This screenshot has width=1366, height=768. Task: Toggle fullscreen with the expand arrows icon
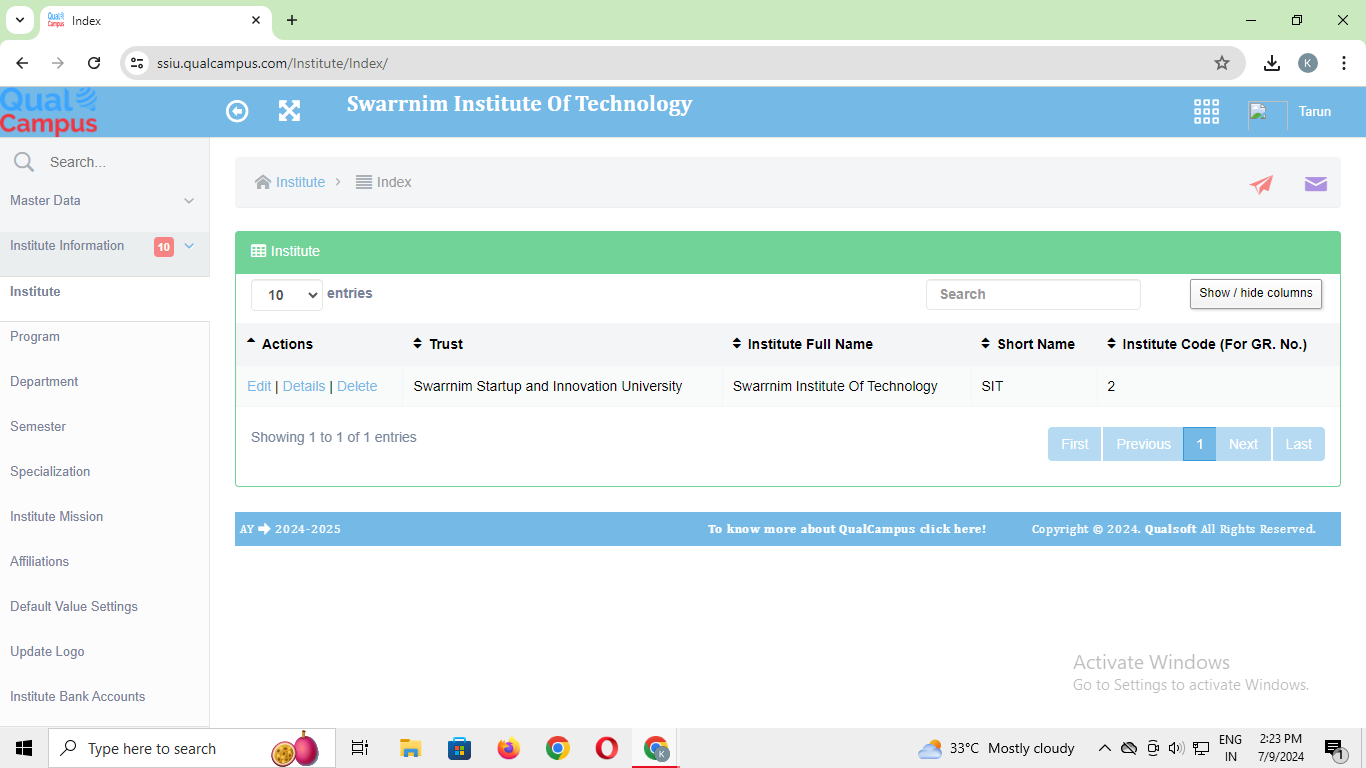pyautogui.click(x=289, y=111)
